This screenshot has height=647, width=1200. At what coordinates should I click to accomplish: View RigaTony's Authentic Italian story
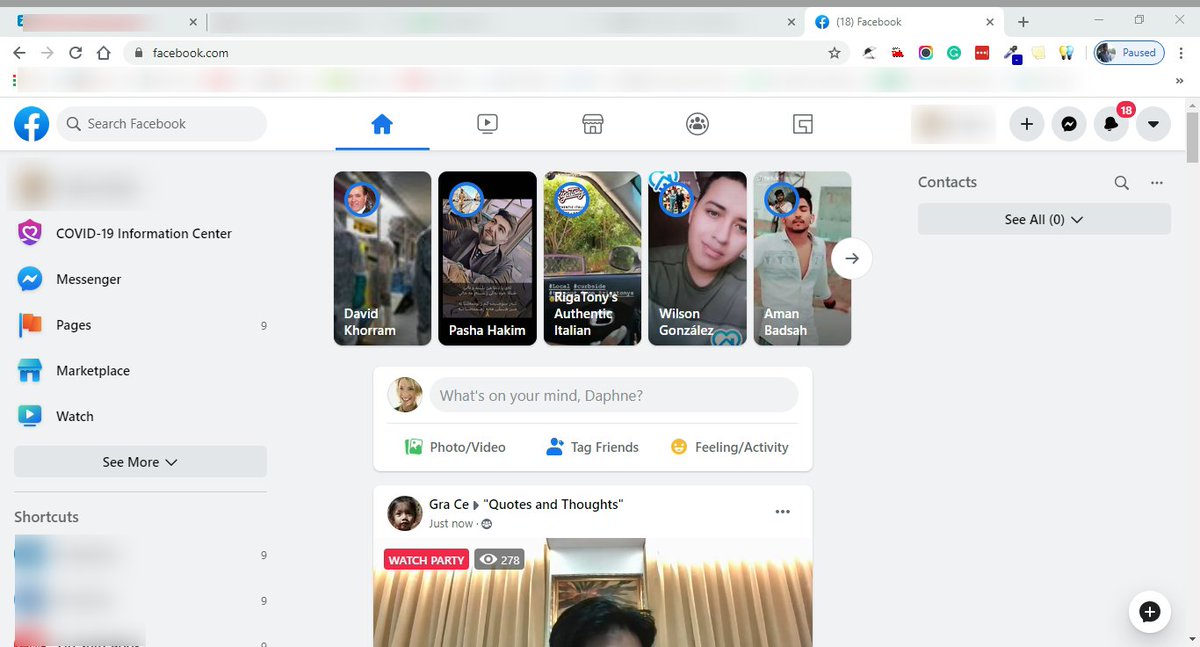coord(592,258)
